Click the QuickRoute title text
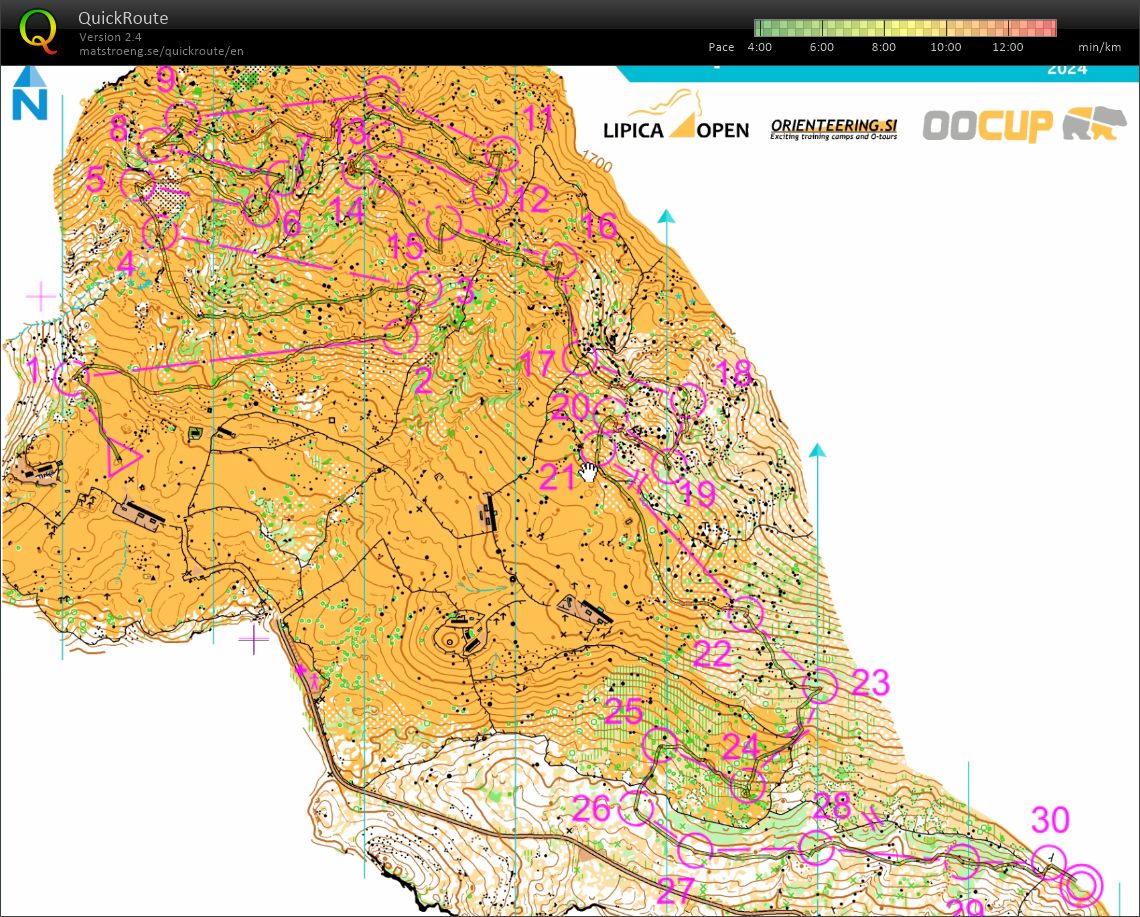The width and height of the screenshot is (1140, 917). (122, 17)
